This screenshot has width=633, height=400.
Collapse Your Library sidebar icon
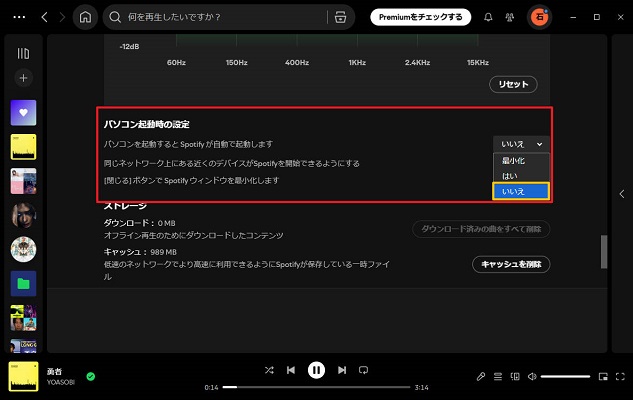tap(23, 53)
